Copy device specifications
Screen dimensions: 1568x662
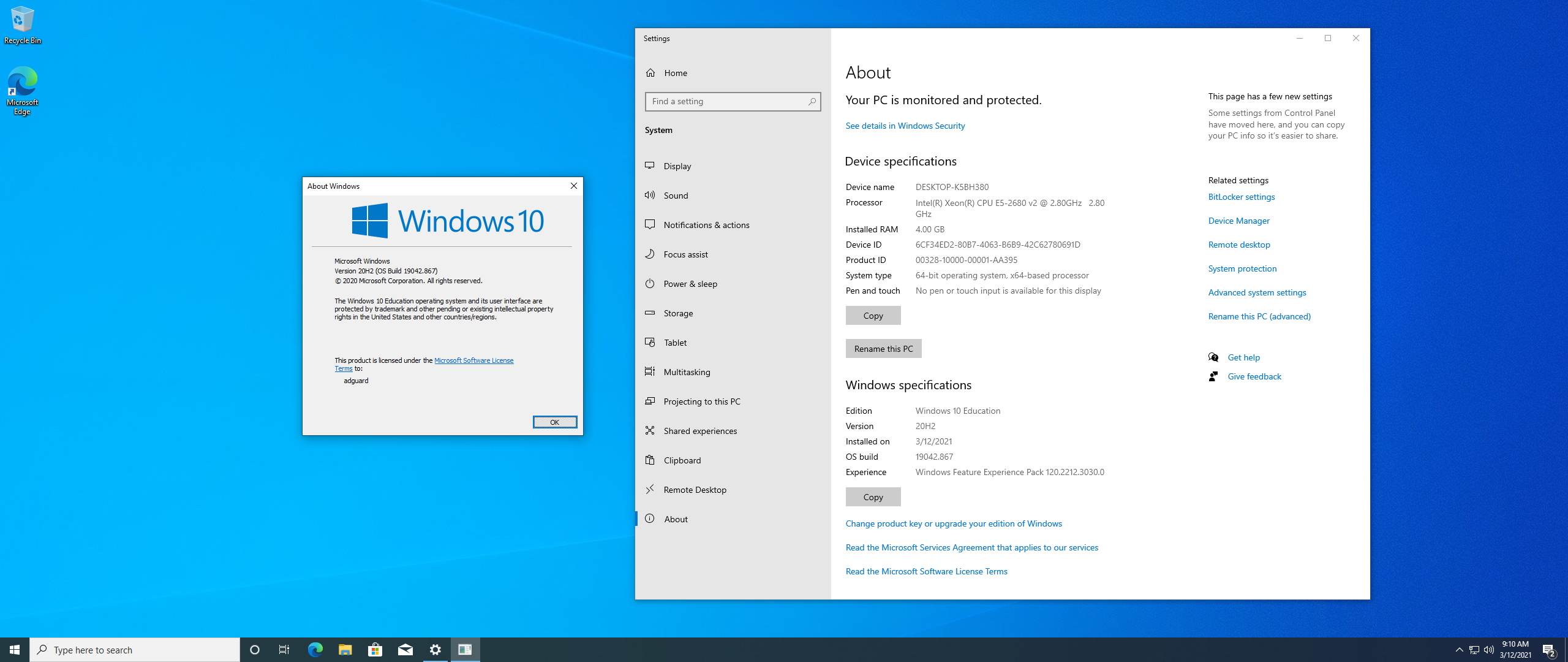(x=873, y=316)
